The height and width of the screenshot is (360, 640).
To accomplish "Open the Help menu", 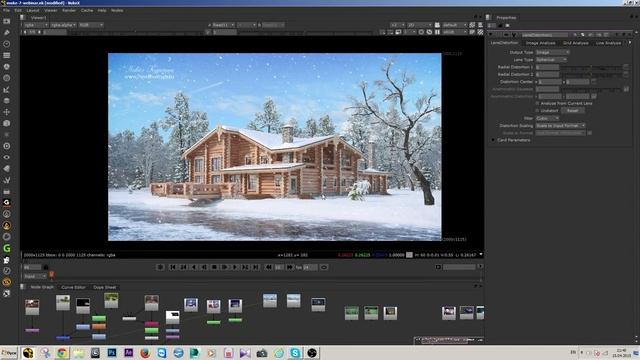I will pos(102,10).
